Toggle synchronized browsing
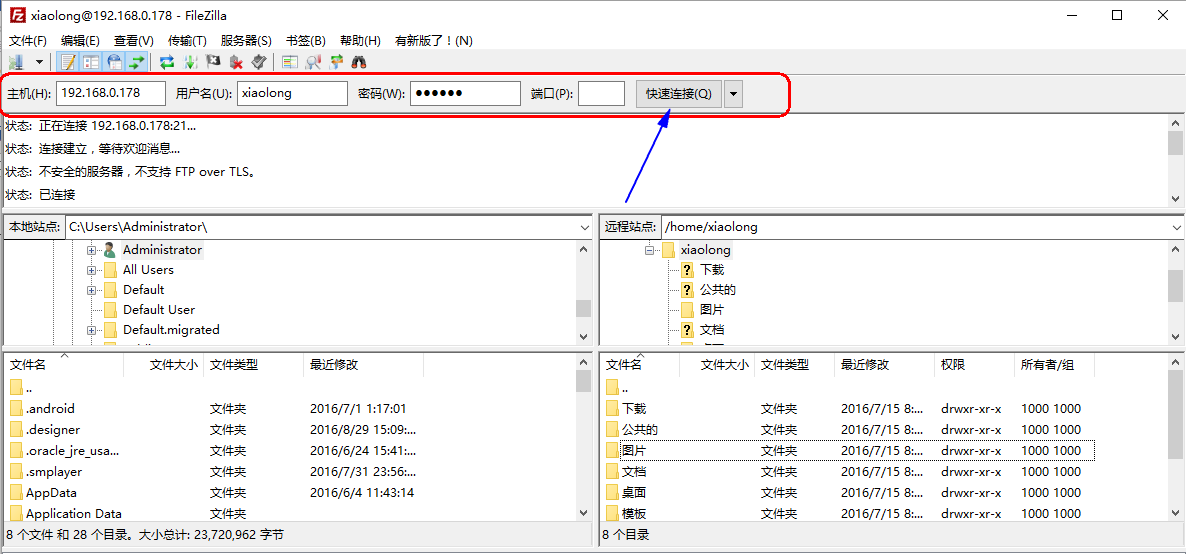 (337, 62)
